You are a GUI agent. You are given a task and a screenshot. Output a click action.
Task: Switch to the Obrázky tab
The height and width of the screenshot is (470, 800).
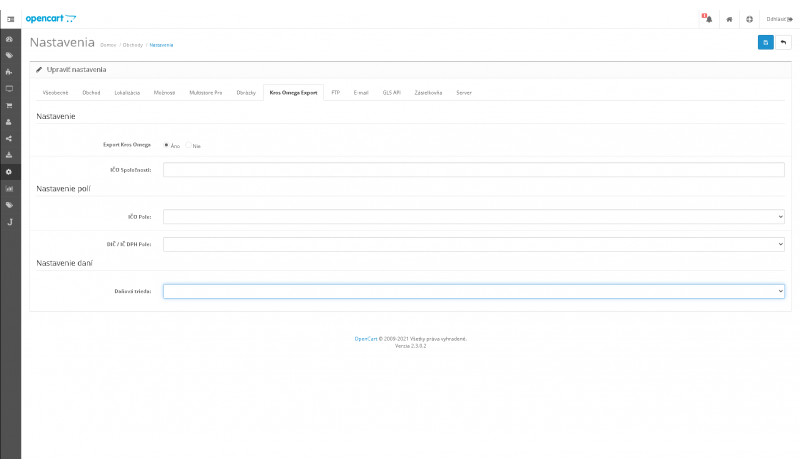(x=246, y=93)
